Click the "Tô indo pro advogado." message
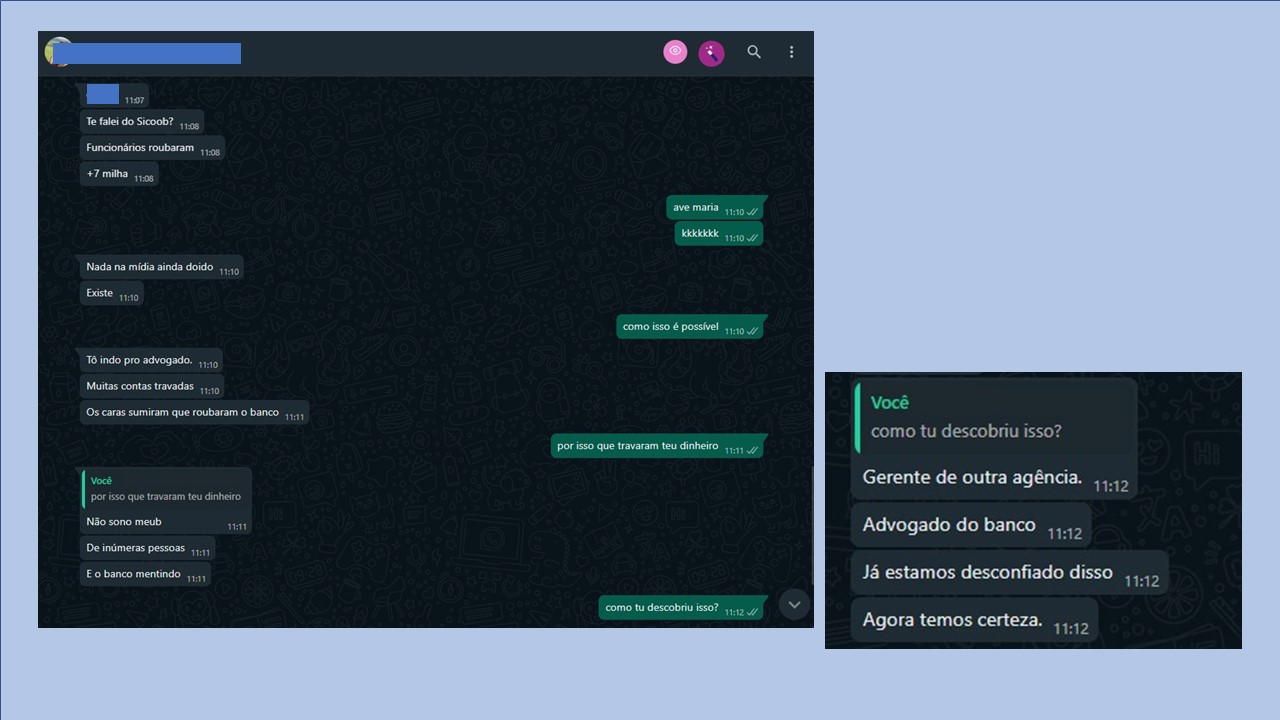1280x720 pixels. pyautogui.click(x=139, y=361)
